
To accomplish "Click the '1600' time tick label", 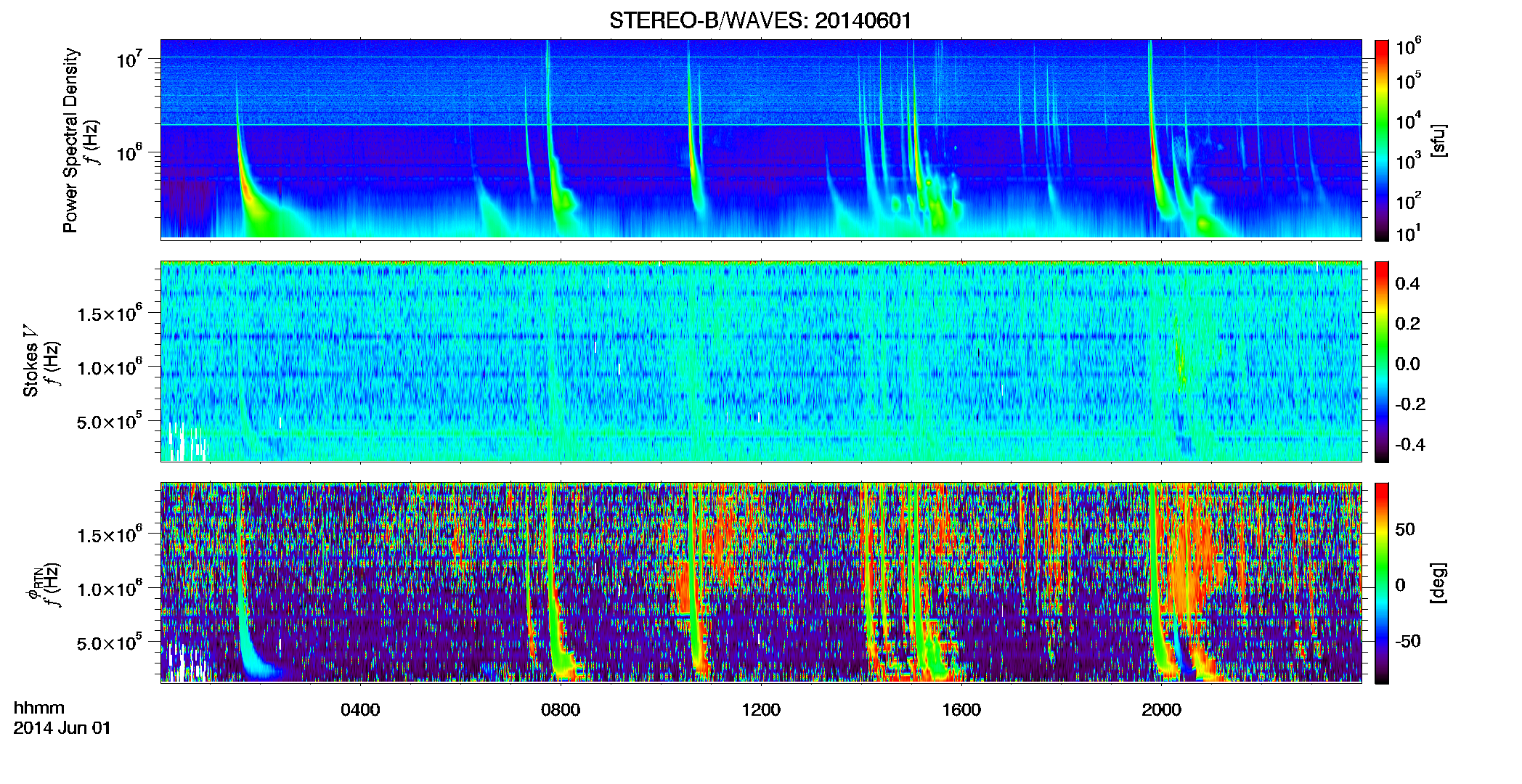I will 961,709.
